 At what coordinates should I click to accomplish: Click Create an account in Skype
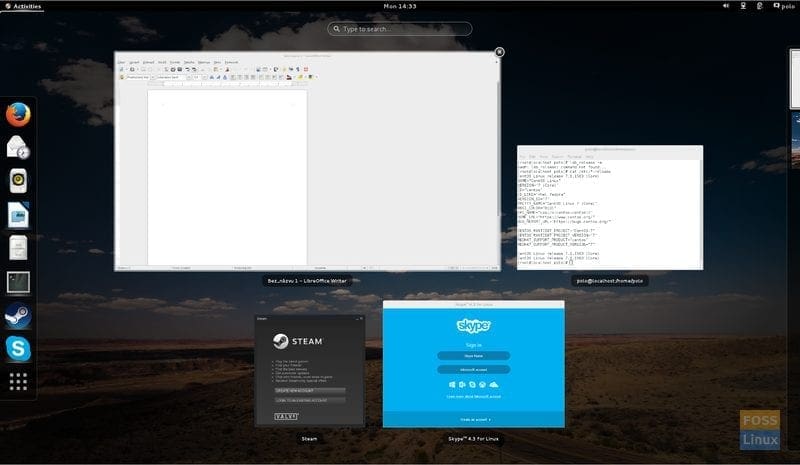coord(476,420)
